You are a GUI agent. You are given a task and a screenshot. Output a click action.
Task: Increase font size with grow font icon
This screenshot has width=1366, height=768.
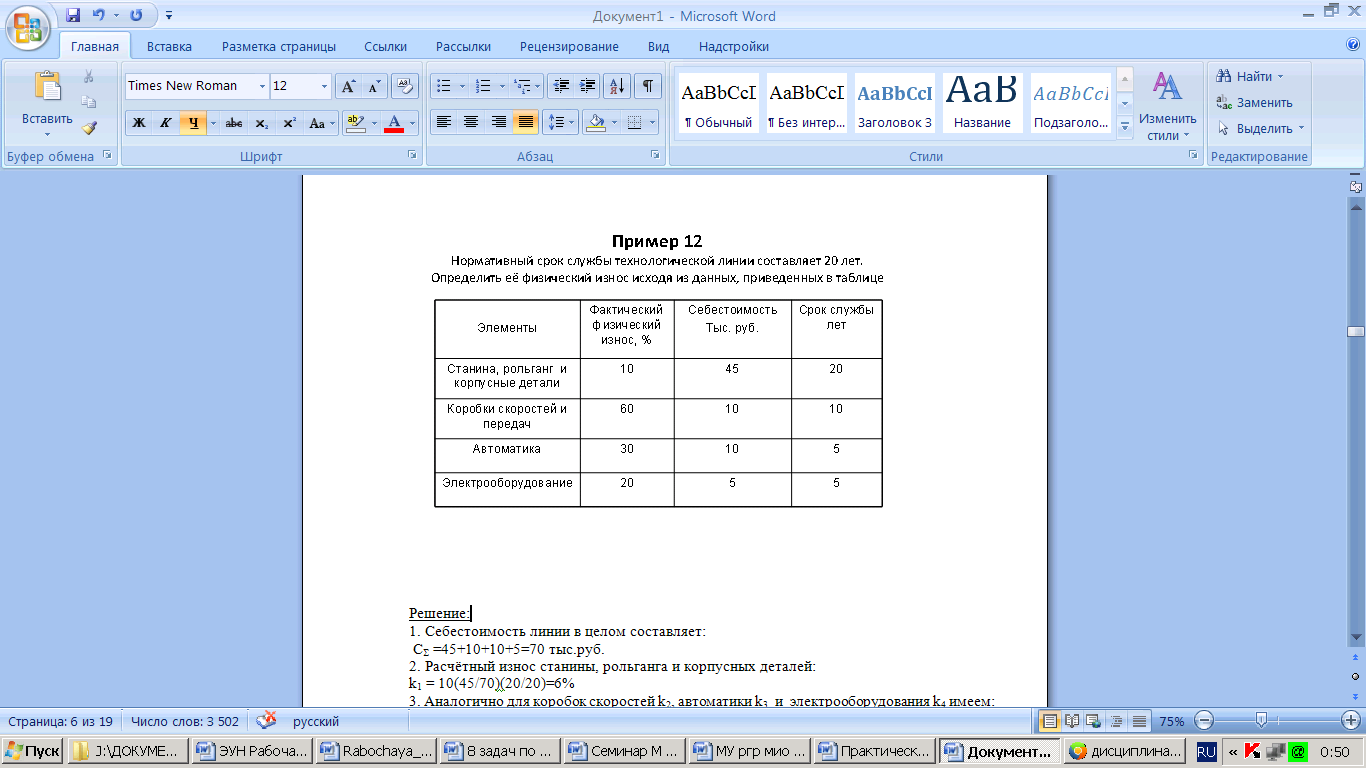coord(348,86)
